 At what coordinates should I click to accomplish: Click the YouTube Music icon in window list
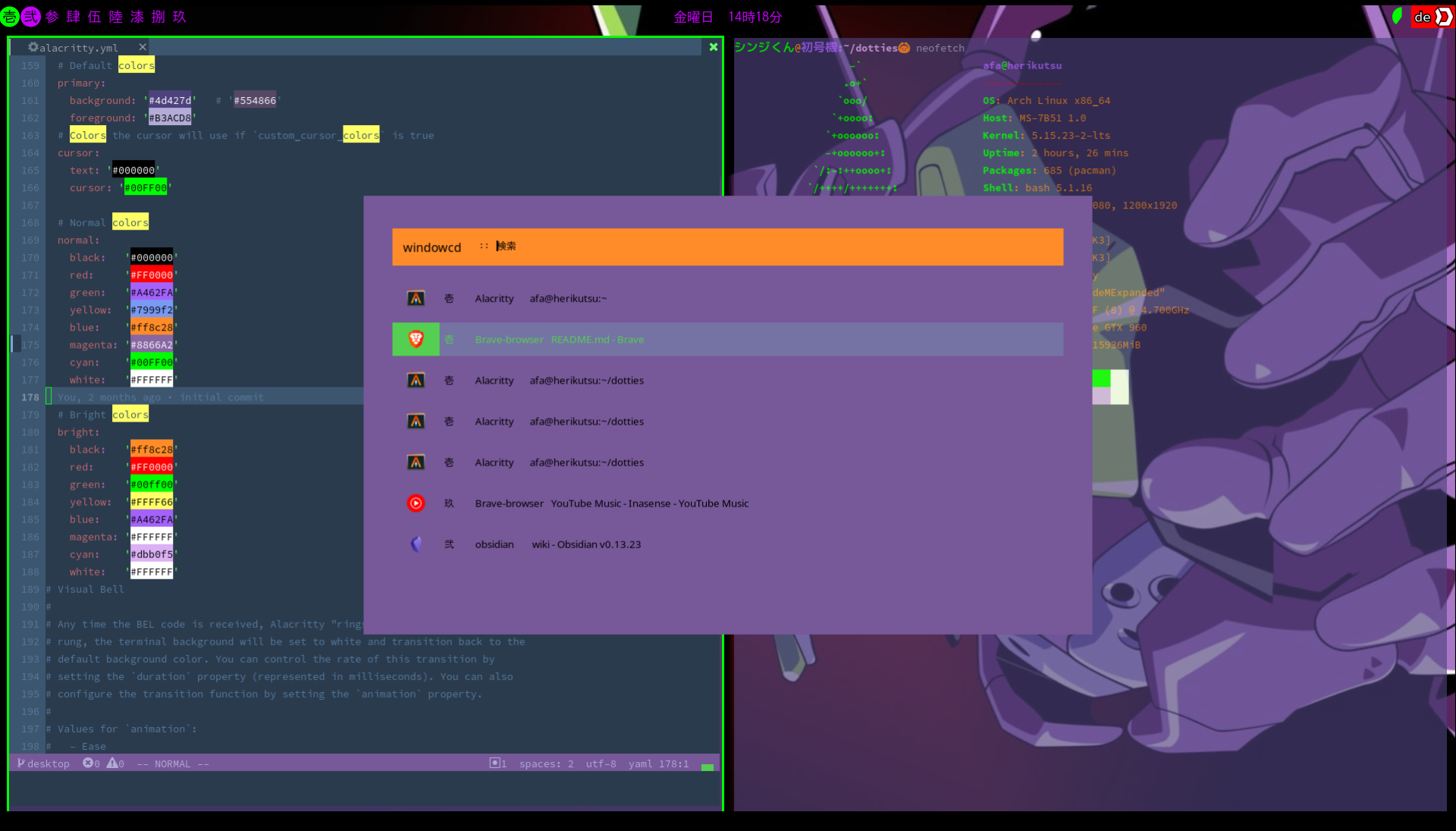point(416,503)
